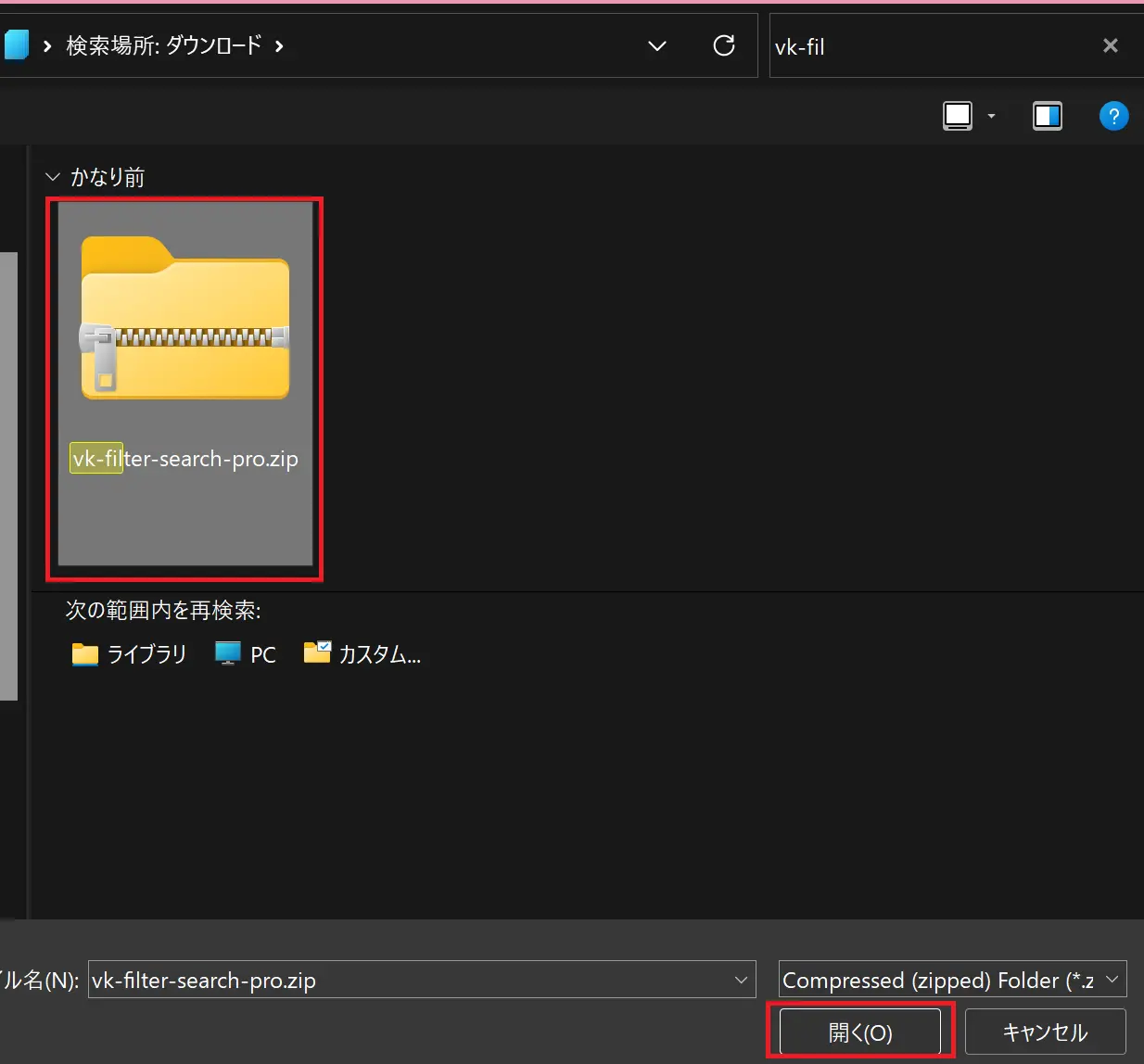This screenshot has width=1144, height=1064.
Task: Click the chevron before 検索場所
Action: (x=47, y=45)
